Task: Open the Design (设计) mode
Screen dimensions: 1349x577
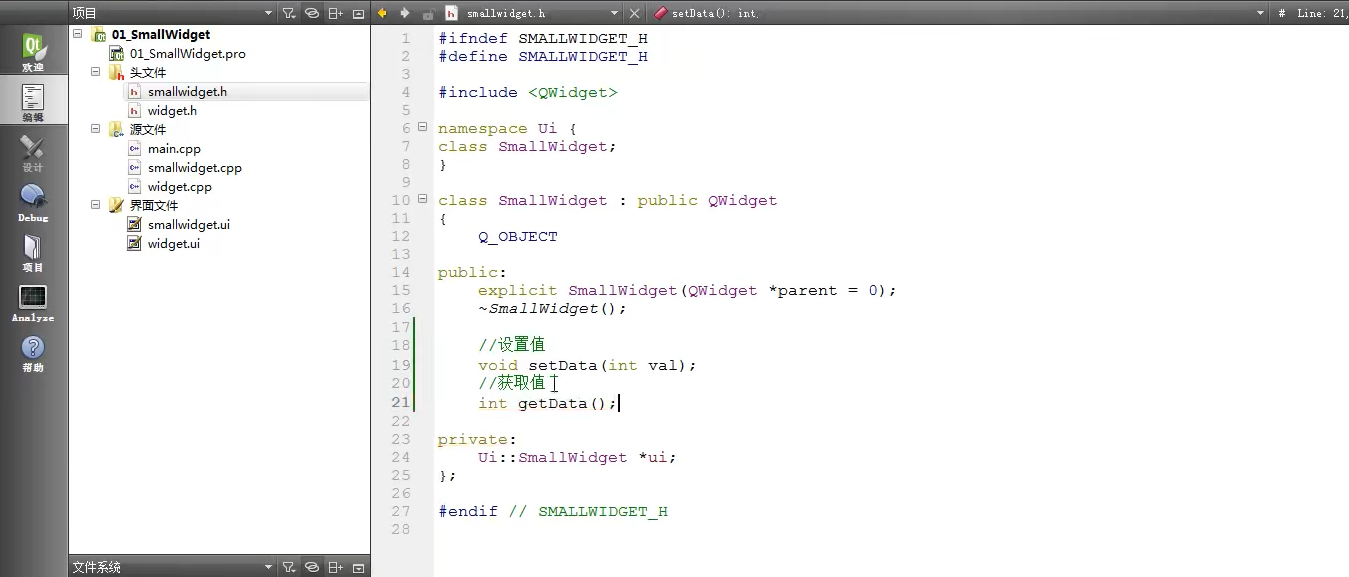Action: coord(33,152)
